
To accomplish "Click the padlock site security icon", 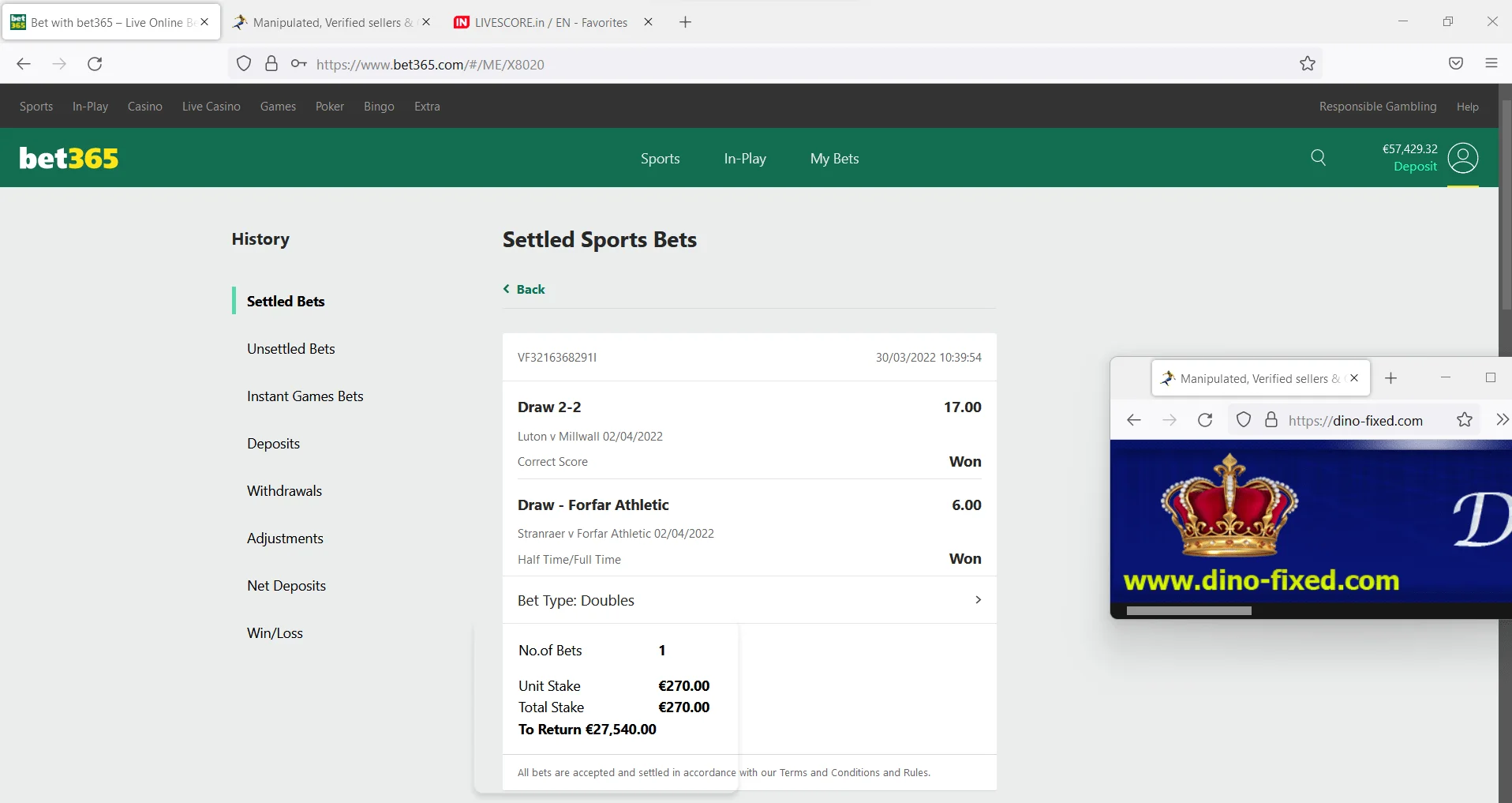I will point(271,64).
